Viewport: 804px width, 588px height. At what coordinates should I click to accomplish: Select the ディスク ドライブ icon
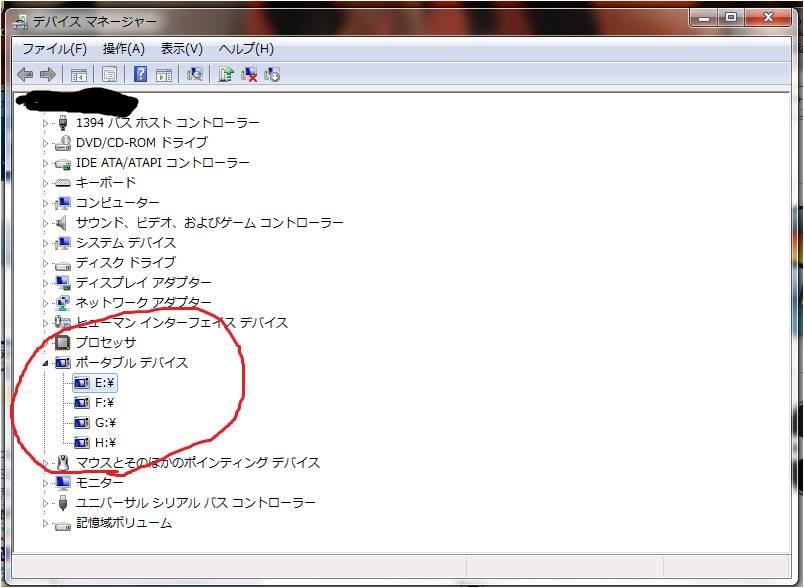63,265
